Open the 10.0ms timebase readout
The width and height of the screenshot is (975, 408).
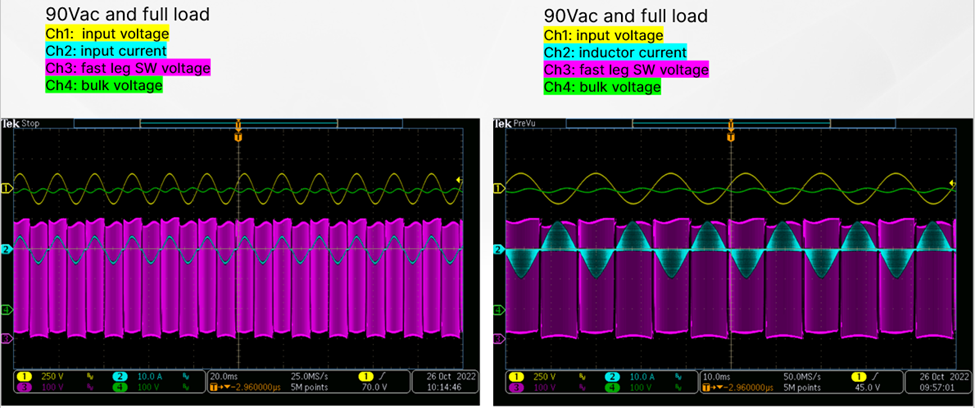(718, 377)
